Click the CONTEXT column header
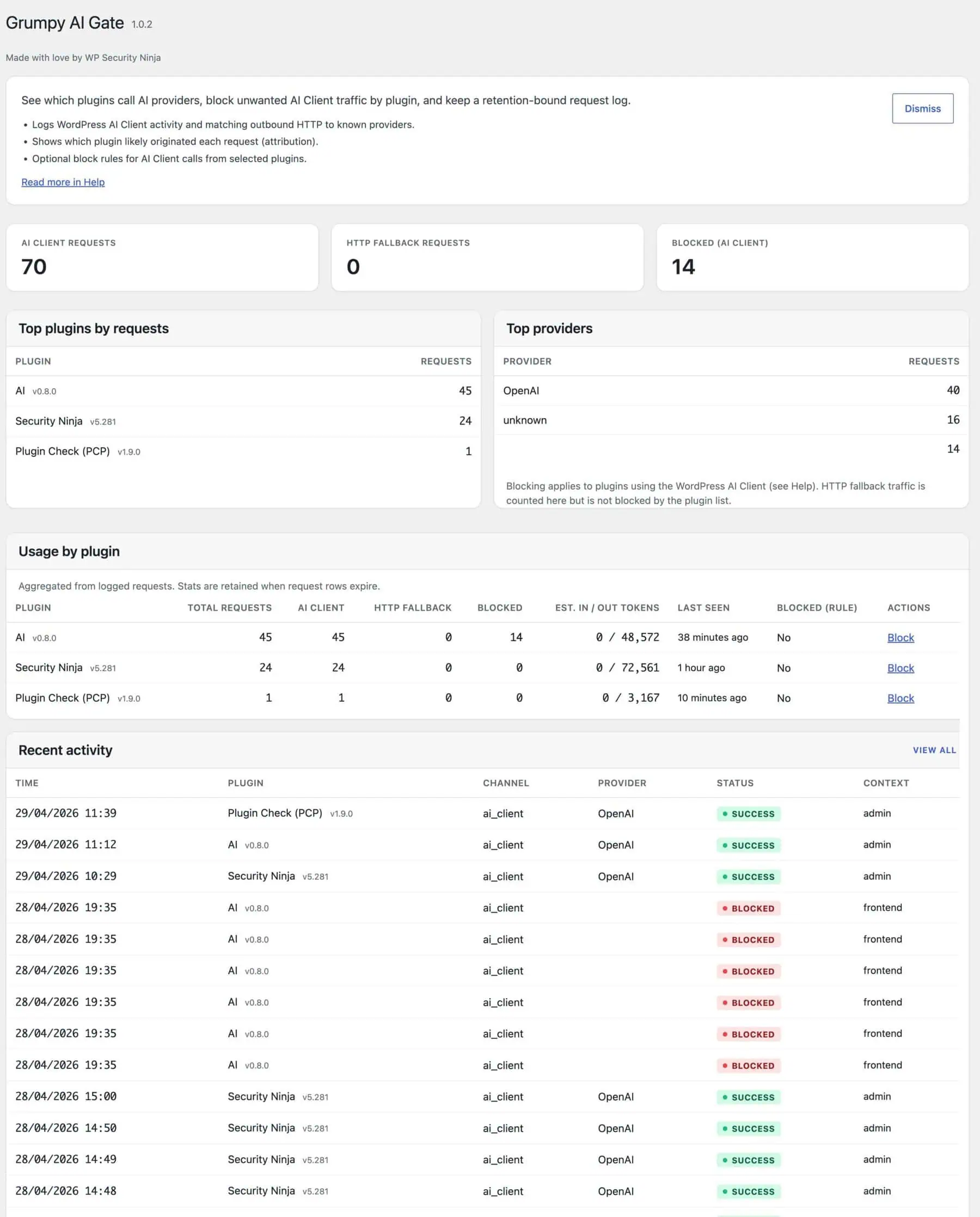Viewport: 980px width, 1217px height. click(886, 783)
